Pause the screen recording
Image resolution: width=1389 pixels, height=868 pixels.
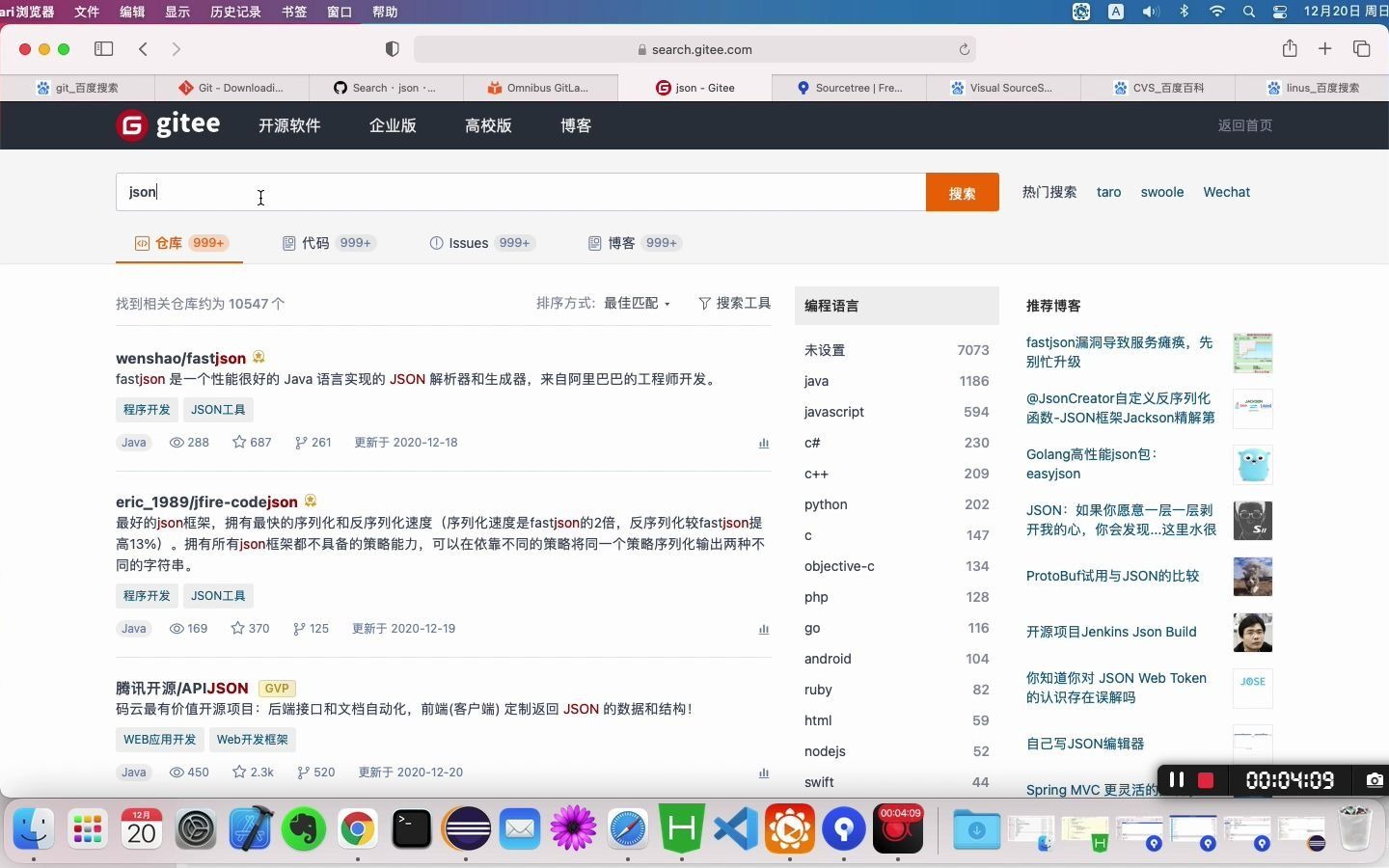(1176, 779)
